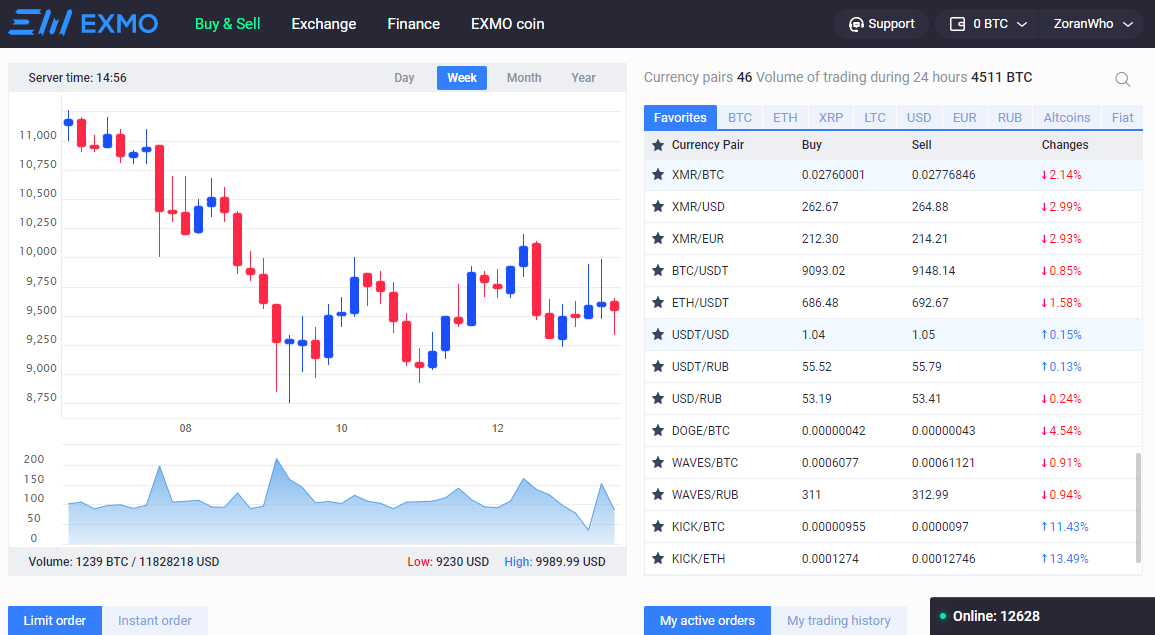Switch chart to Year period
Viewport: 1155px width, 635px height.
pos(583,77)
